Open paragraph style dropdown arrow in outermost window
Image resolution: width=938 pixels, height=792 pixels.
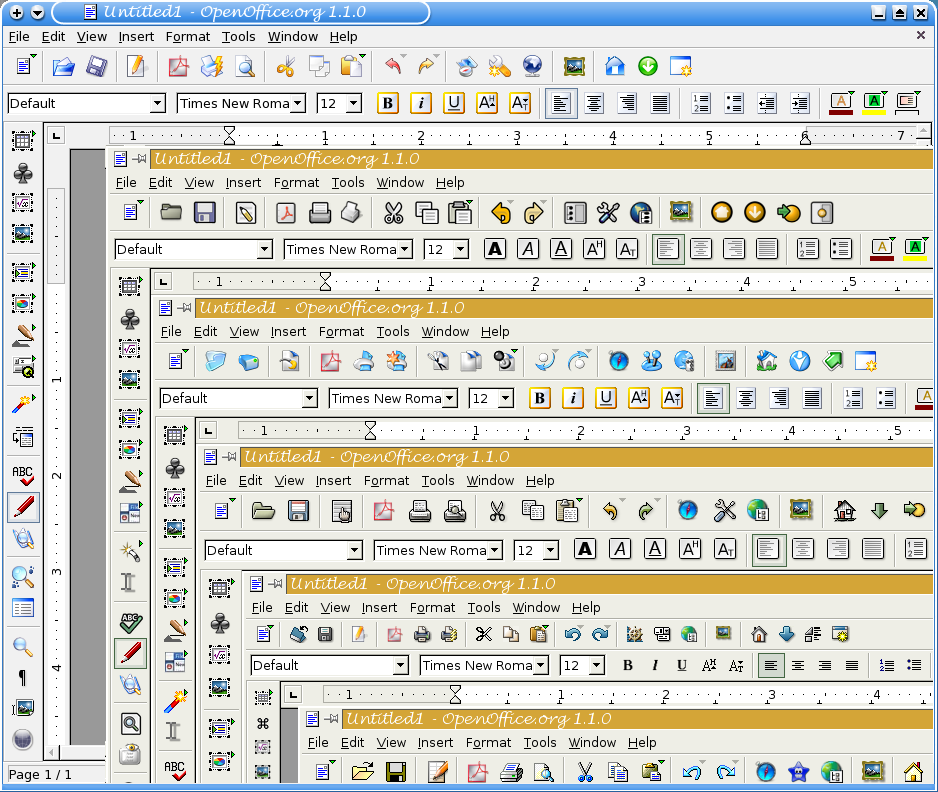(x=157, y=103)
